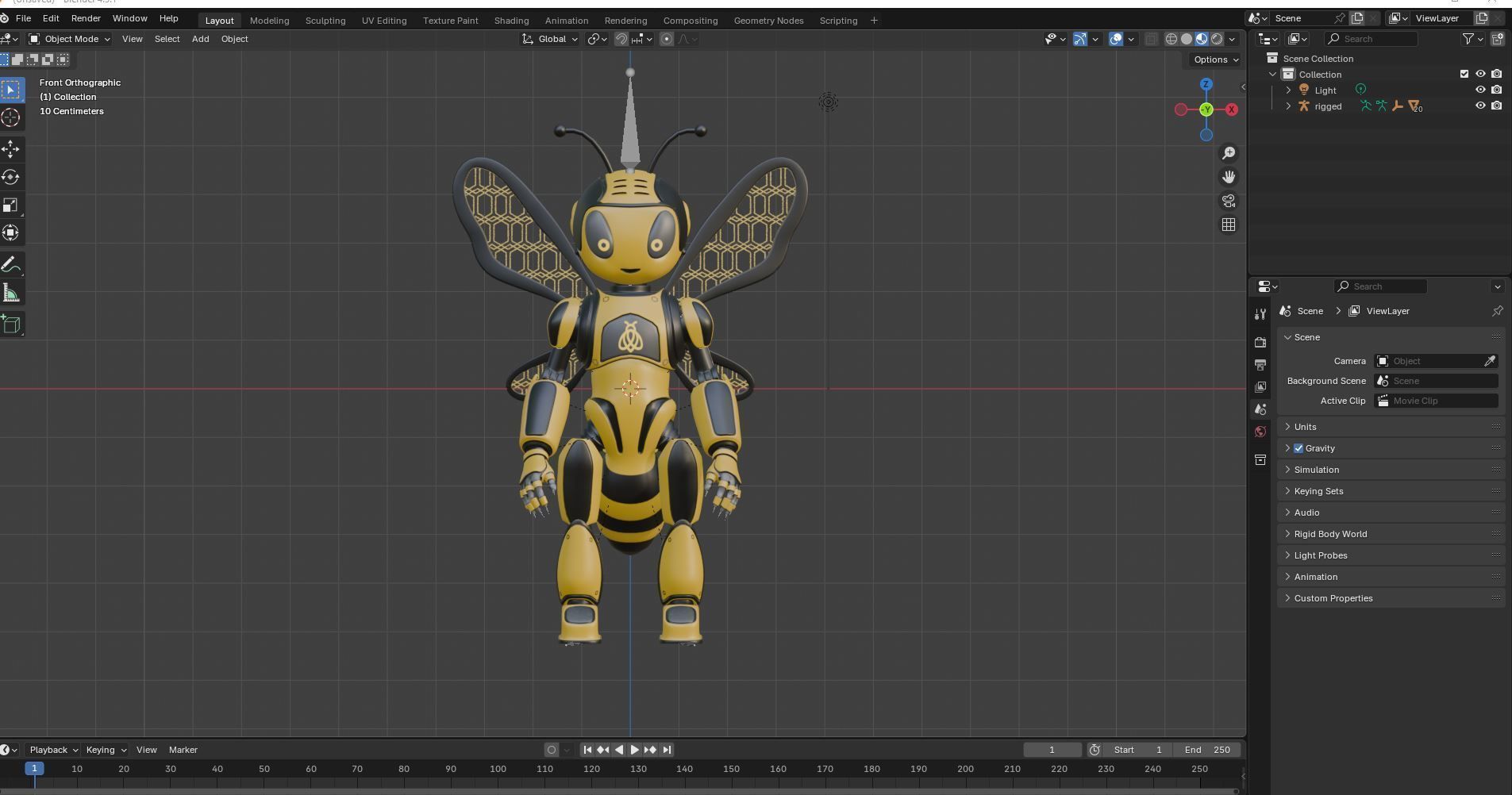Toggle auto keying record button
The image size is (1512, 795).
pyautogui.click(x=552, y=750)
